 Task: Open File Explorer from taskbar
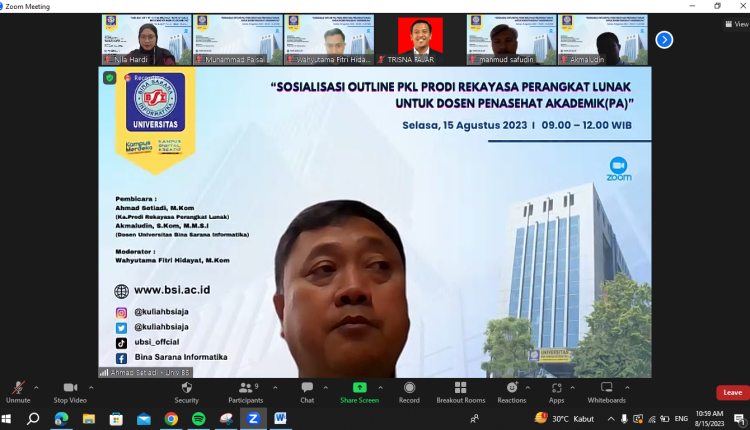(88, 419)
